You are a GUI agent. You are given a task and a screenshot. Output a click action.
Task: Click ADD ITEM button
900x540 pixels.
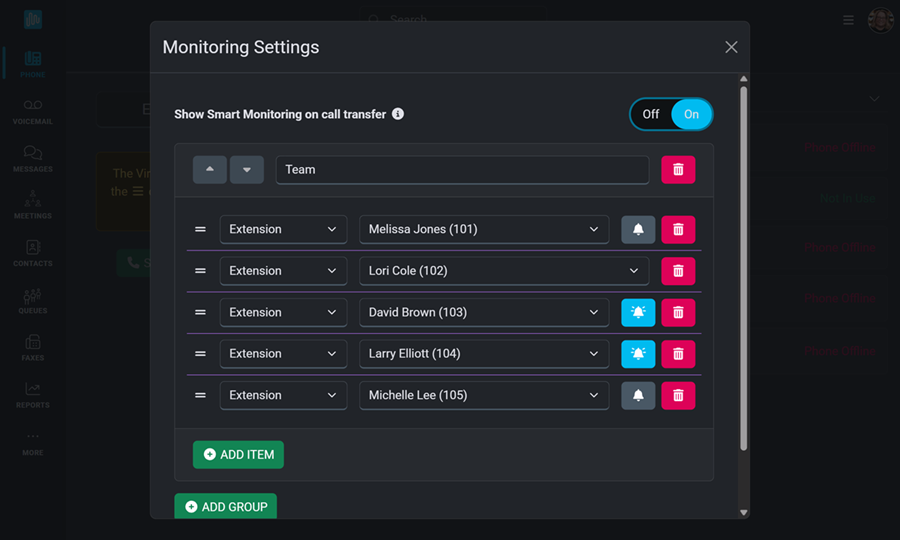(x=238, y=454)
